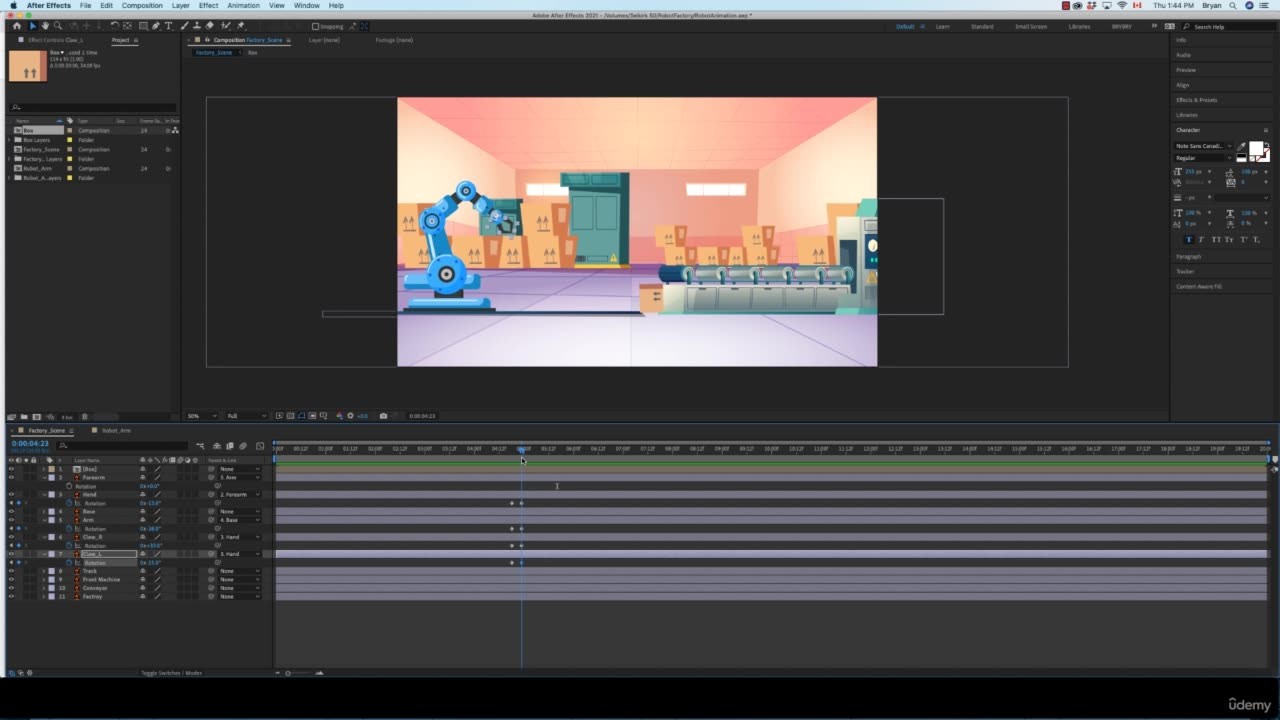Expand the Conveyor layer properties
The height and width of the screenshot is (720, 1280).
[44, 588]
